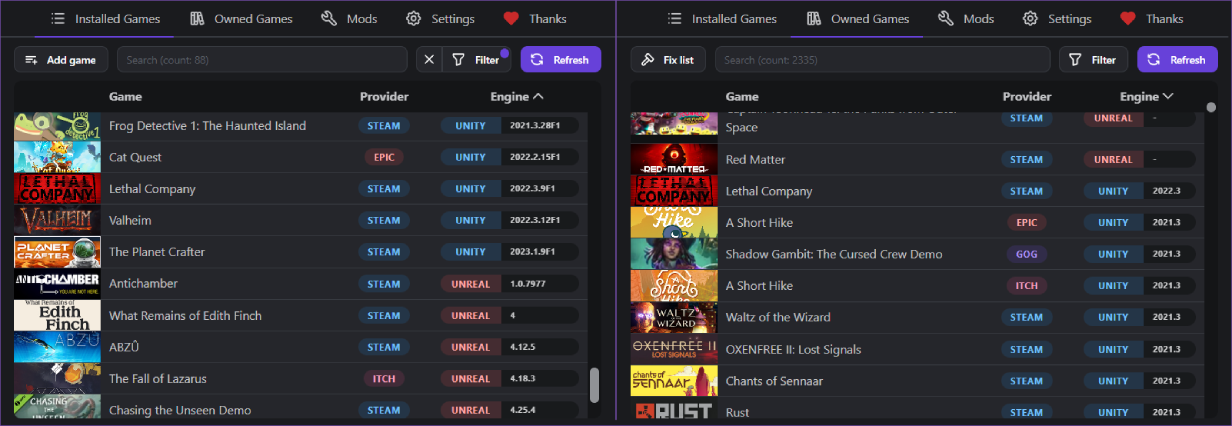Screen dimensions: 1232x426
Task: Open Mods tab in right window
Action: click(x=965, y=19)
